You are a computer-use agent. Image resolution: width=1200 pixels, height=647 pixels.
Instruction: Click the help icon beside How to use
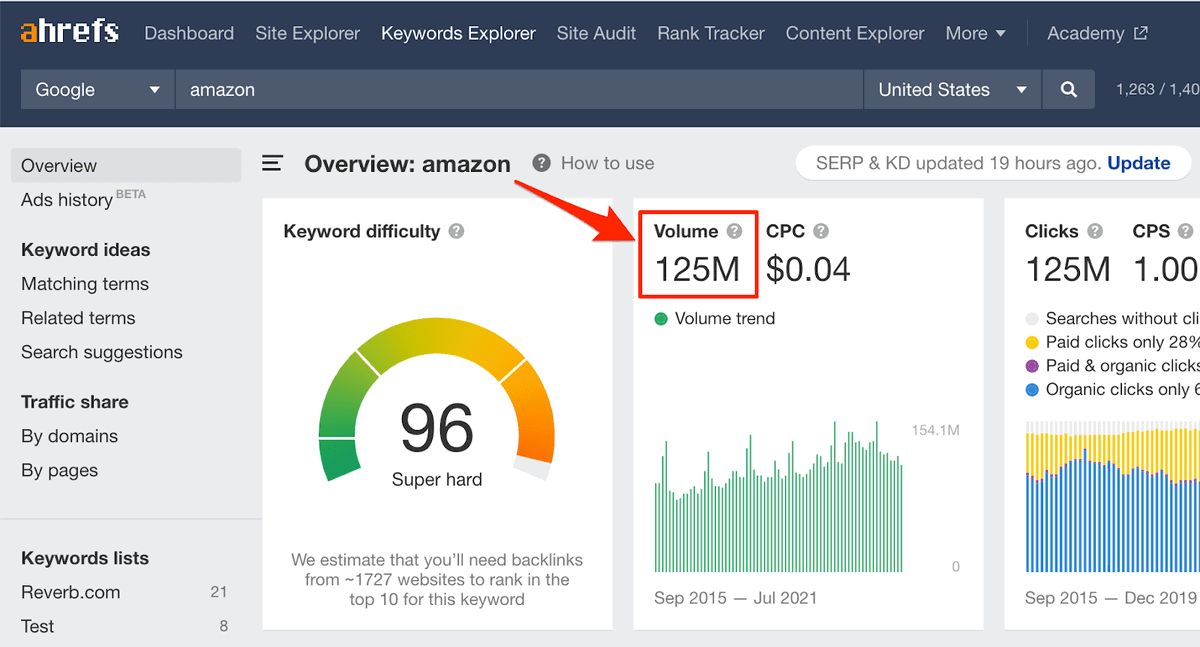pyautogui.click(x=541, y=163)
